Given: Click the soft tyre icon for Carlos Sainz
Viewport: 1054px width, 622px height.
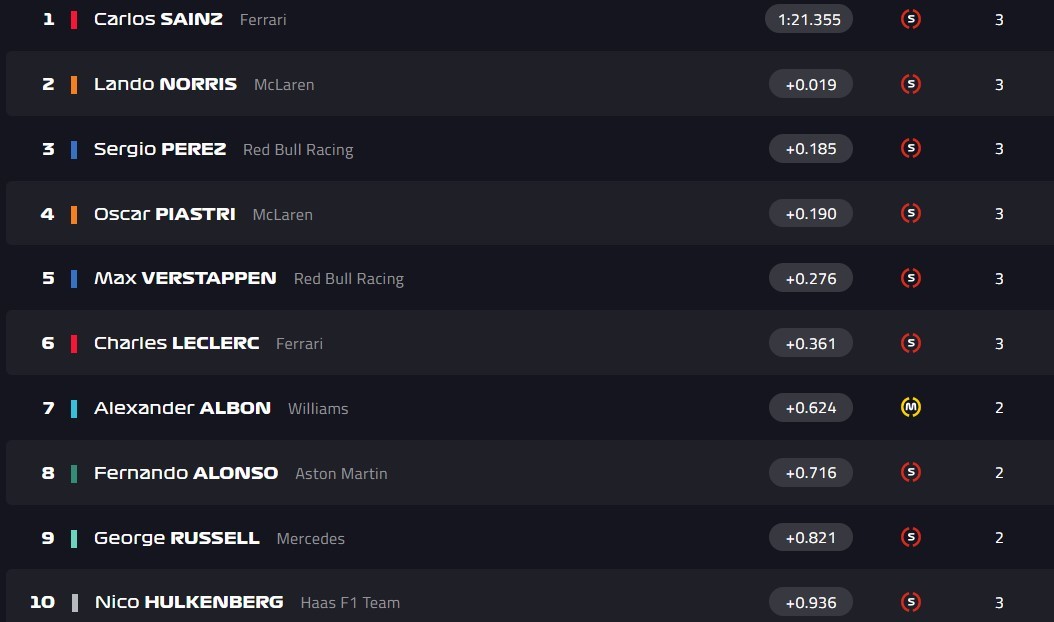Looking at the screenshot, I should click(x=910, y=19).
